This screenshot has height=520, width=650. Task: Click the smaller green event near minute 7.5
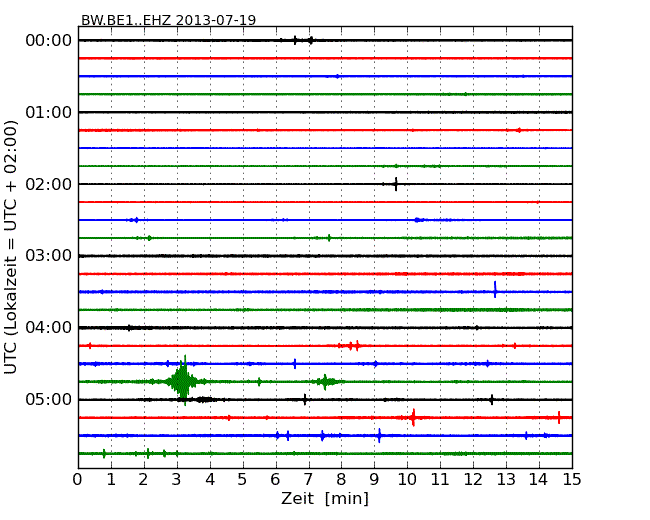[x=325, y=382]
